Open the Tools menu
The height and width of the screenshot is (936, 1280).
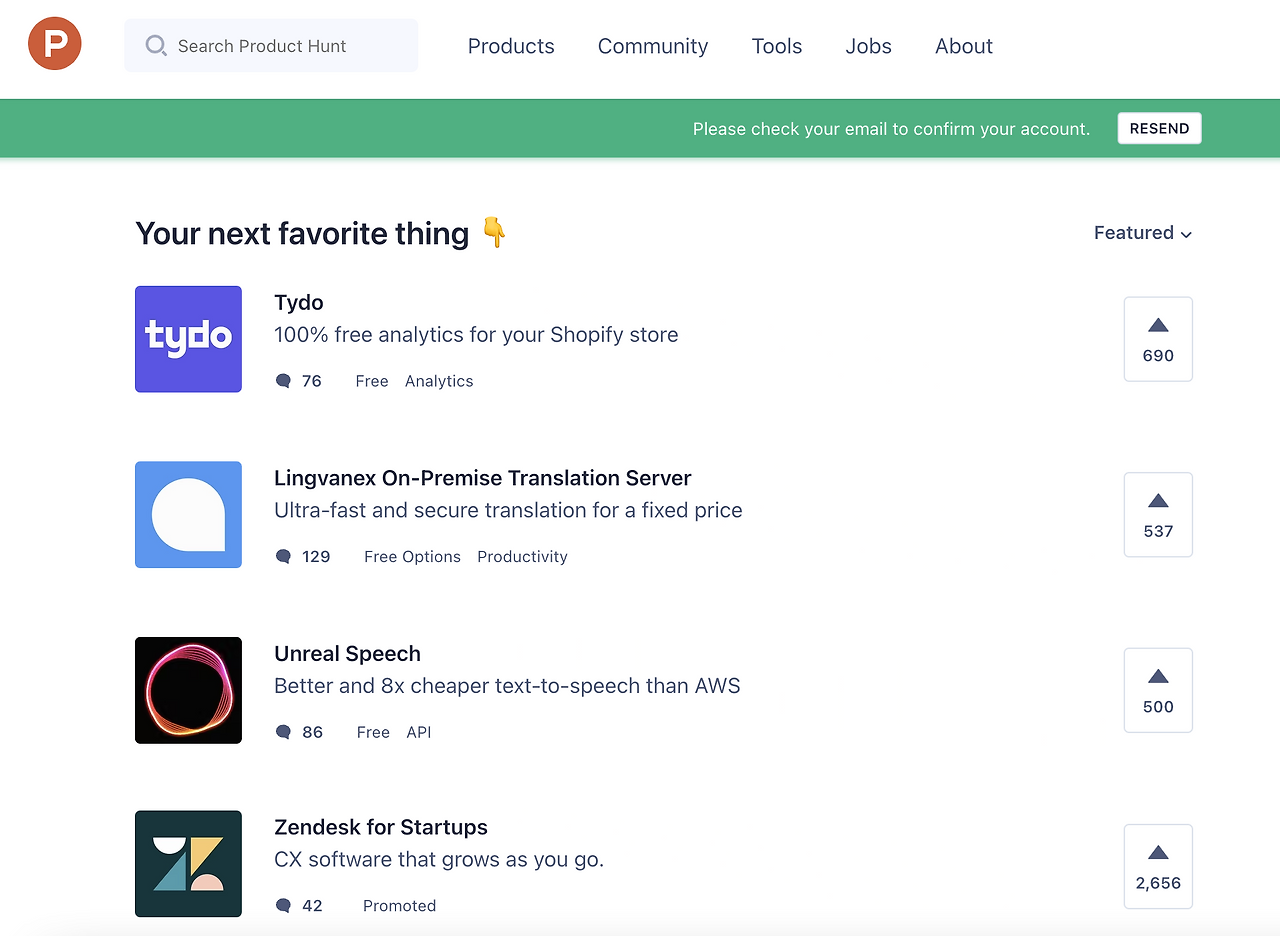coord(777,46)
